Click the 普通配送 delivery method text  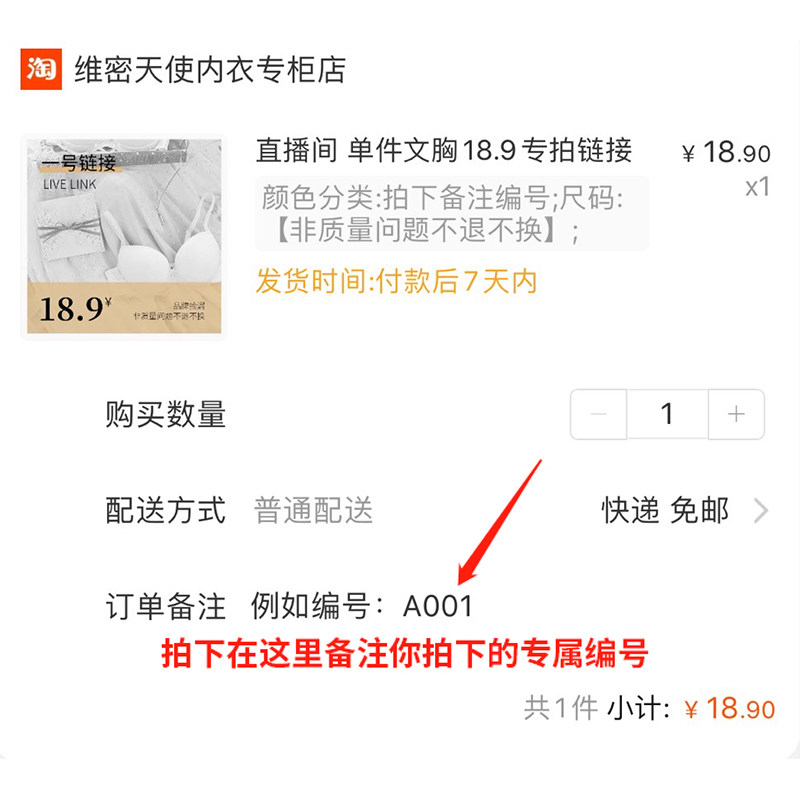pos(313,510)
